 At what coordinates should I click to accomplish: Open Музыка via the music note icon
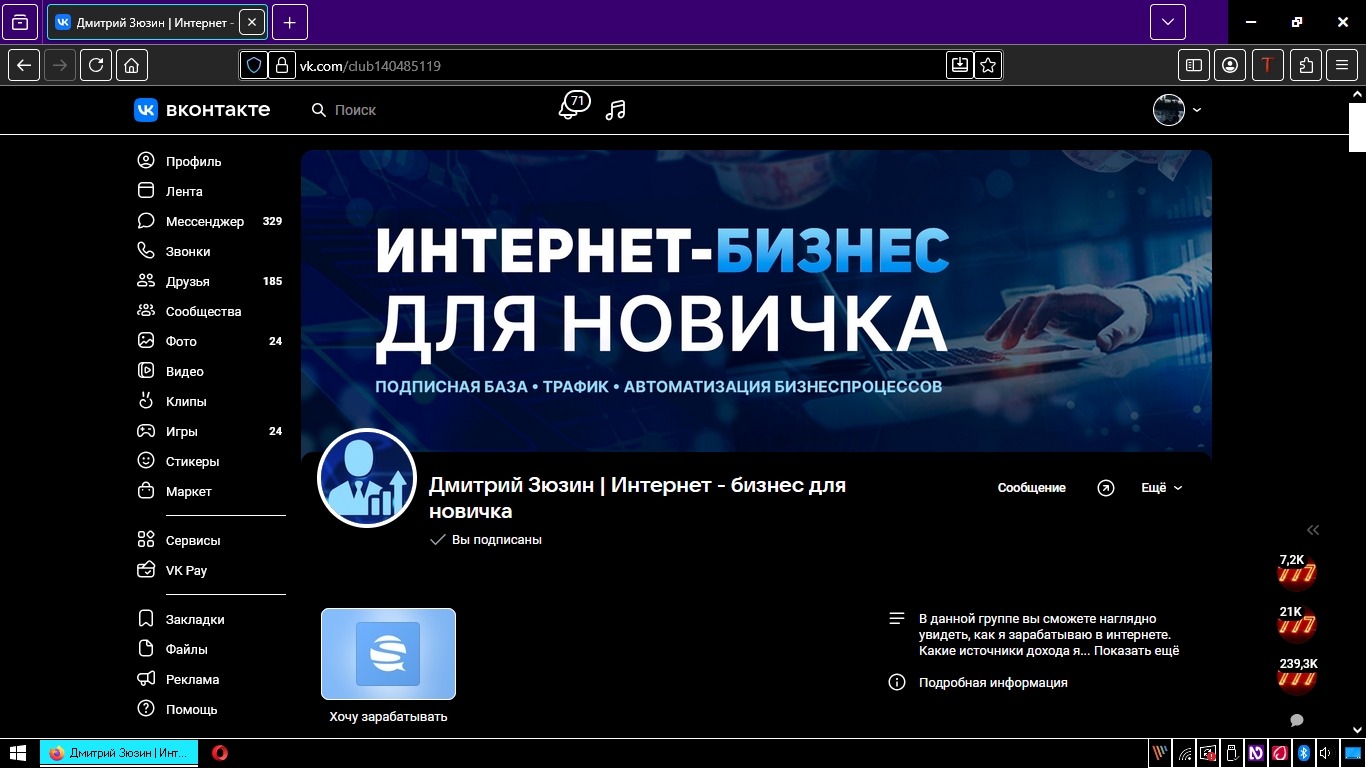(x=615, y=109)
